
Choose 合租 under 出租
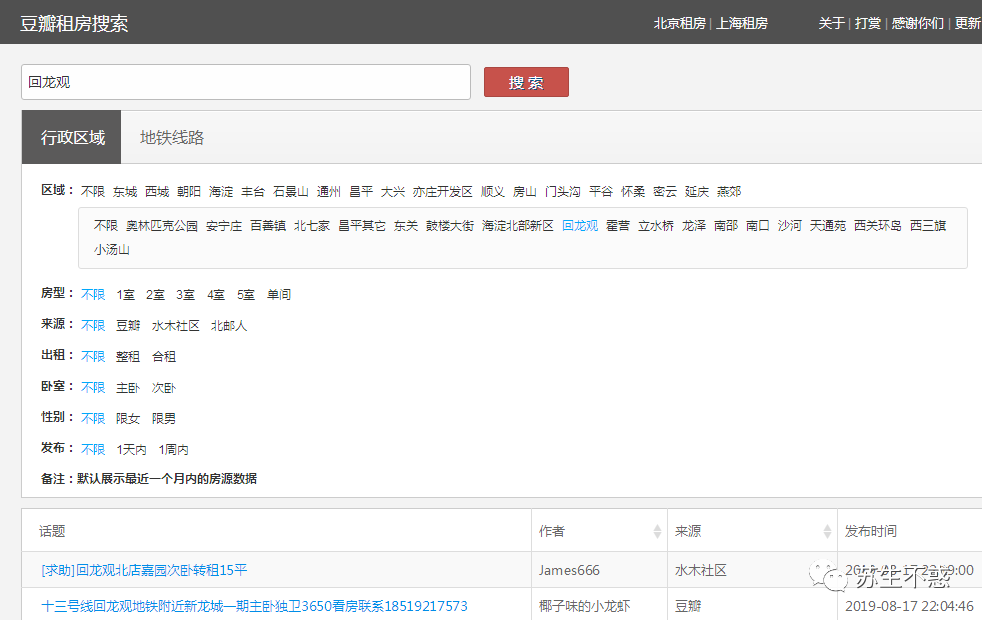164,356
